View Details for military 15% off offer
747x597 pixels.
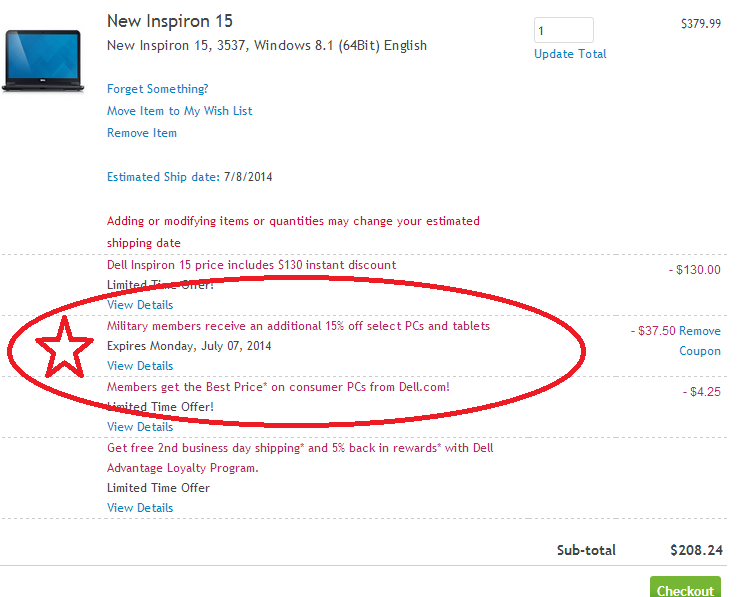[x=140, y=366]
